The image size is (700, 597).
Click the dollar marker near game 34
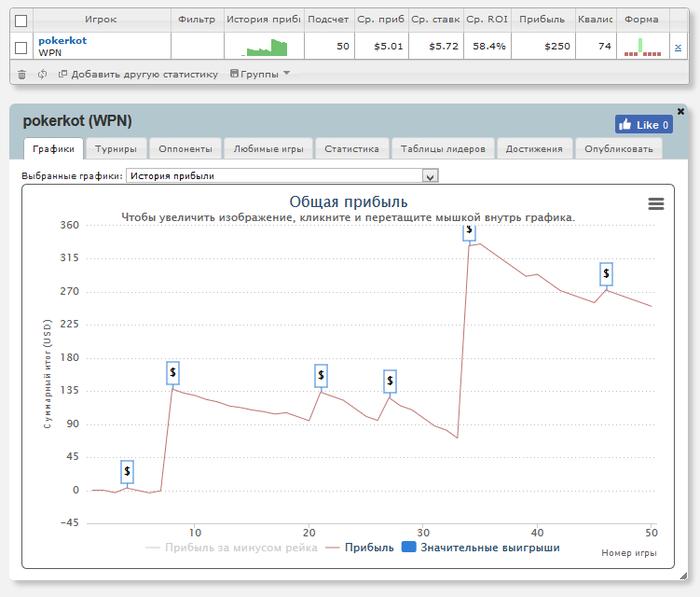(x=469, y=233)
